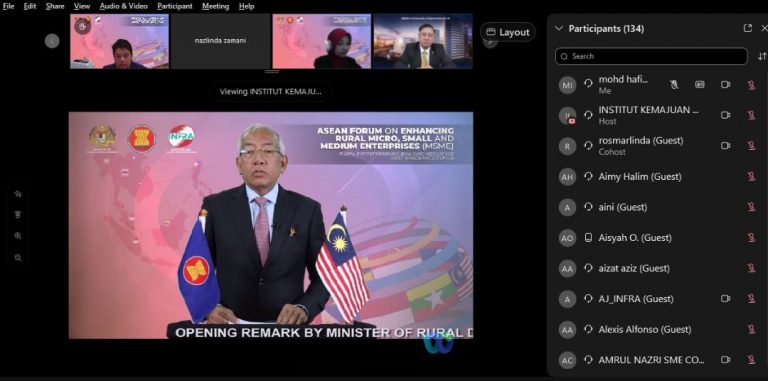Viewport: 768px width, 381px height.
Task: Open the File menu
Action: (x=8, y=6)
